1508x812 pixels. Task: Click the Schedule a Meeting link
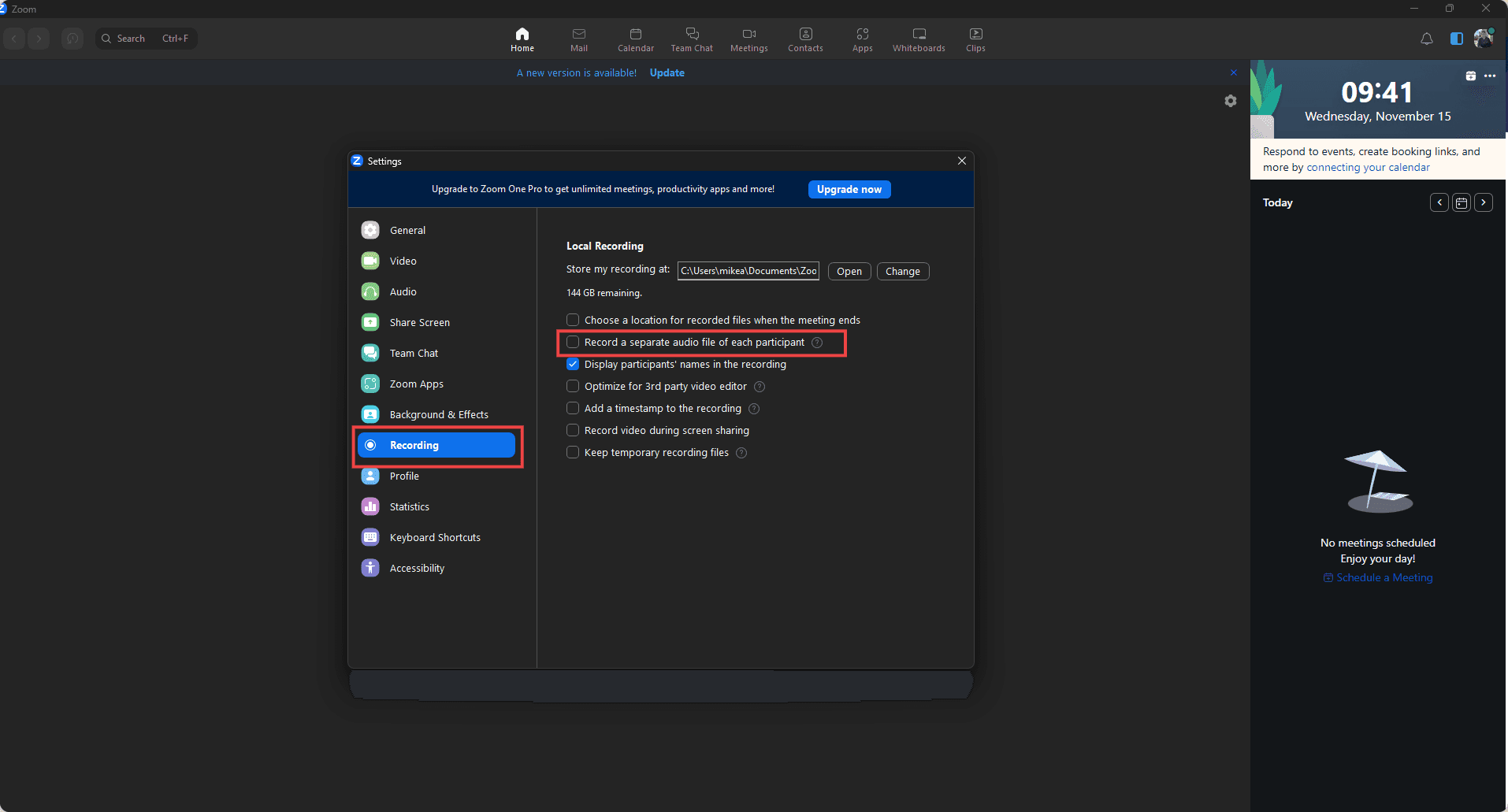tap(1384, 578)
